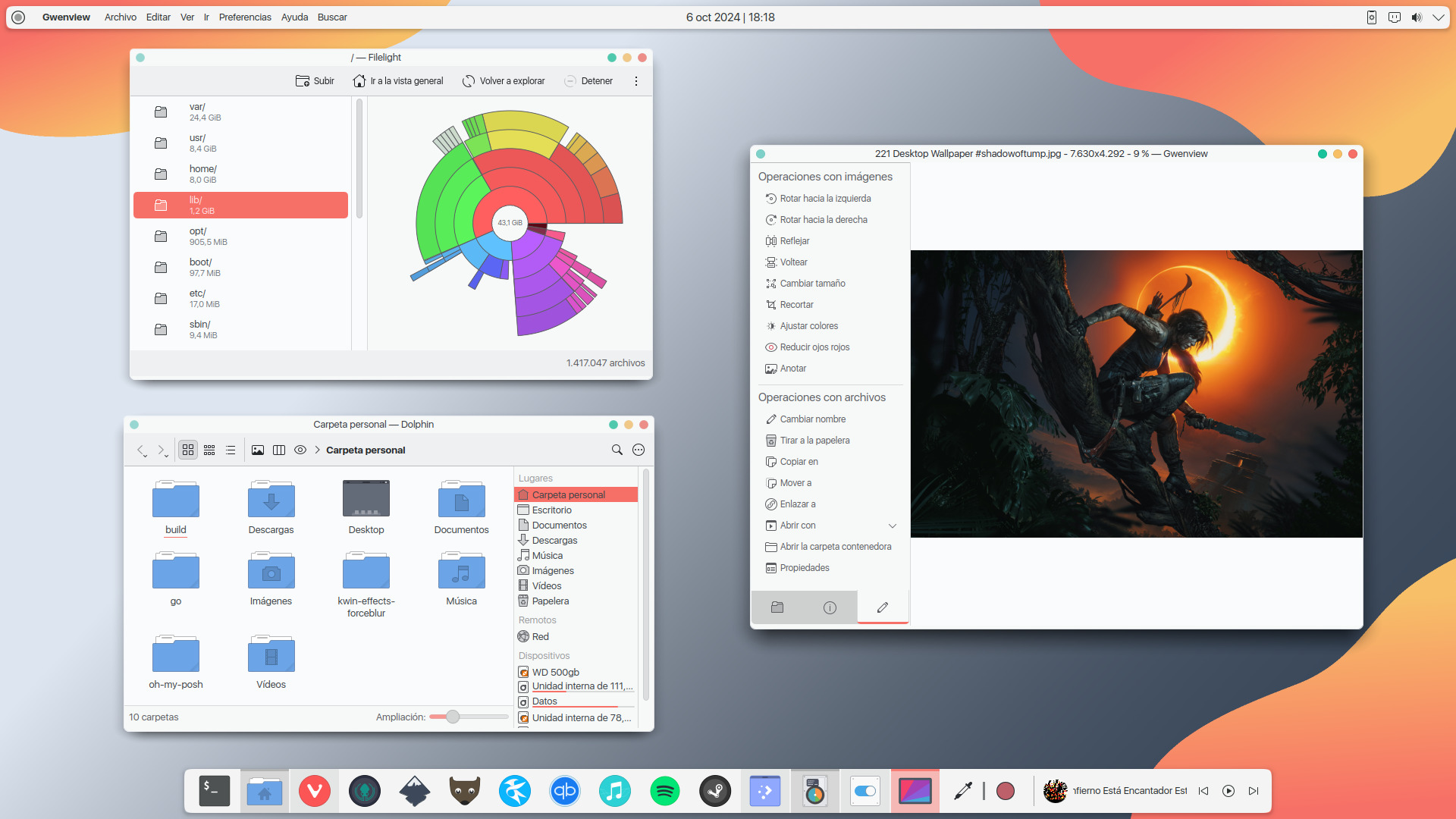Open Steam from the dock
Image resolution: width=1456 pixels, height=819 pixels.
tap(714, 791)
